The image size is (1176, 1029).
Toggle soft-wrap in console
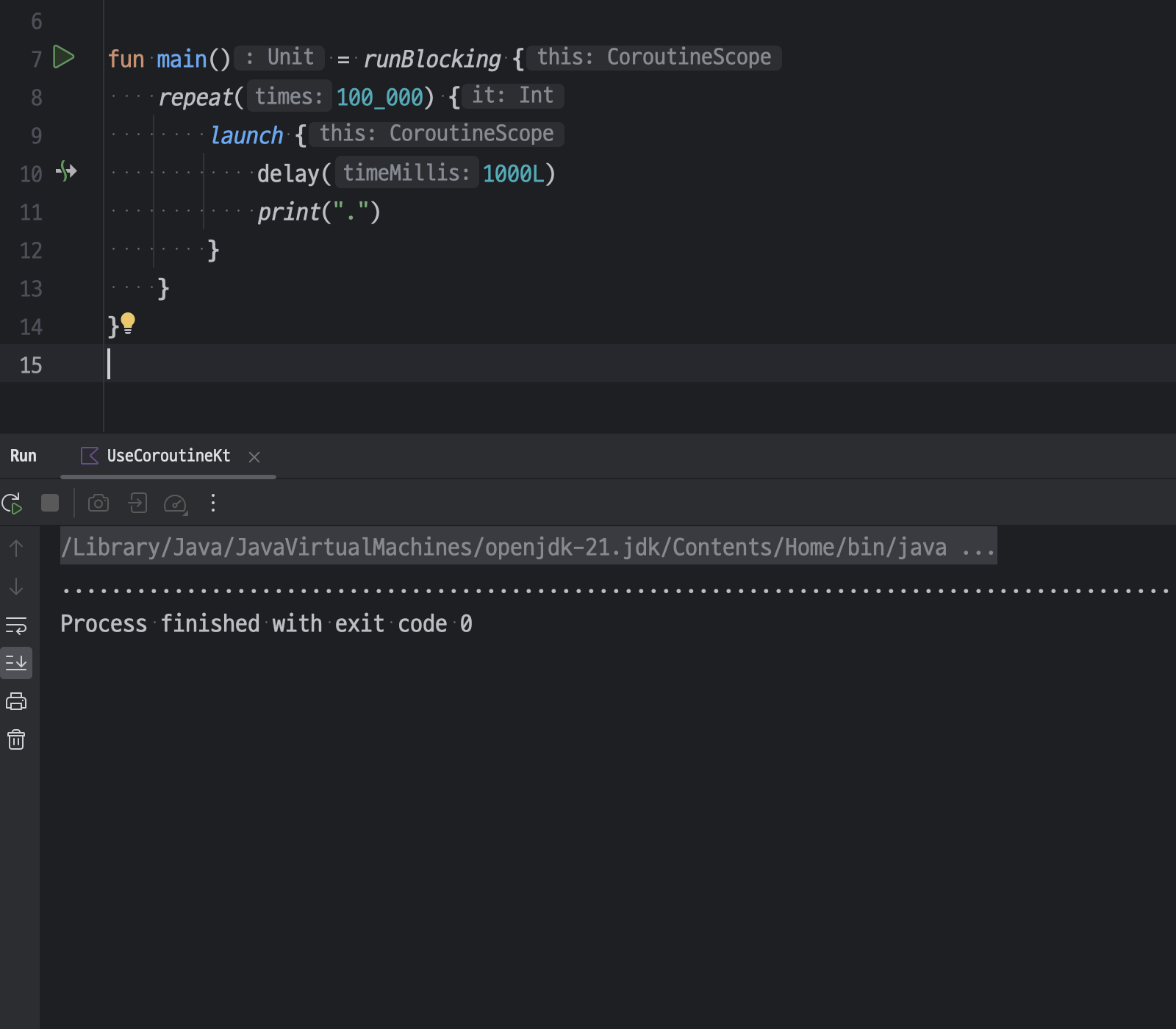tap(16, 625)
